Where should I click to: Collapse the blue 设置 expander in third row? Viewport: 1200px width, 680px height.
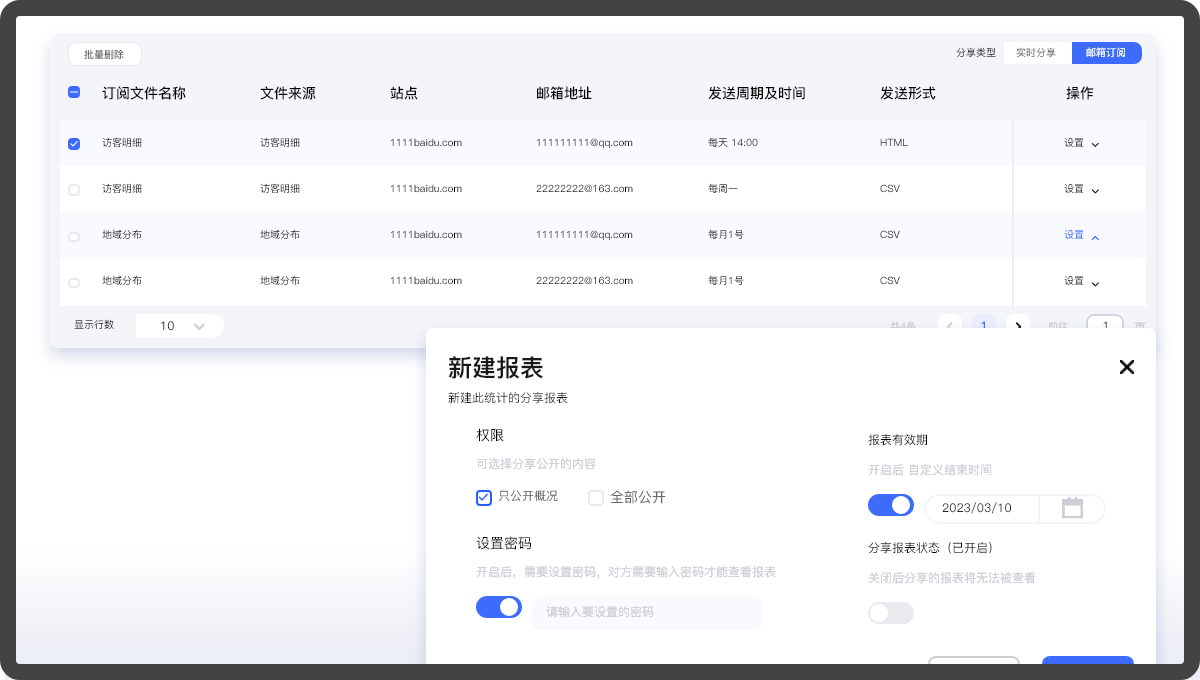pos(1081,236)
